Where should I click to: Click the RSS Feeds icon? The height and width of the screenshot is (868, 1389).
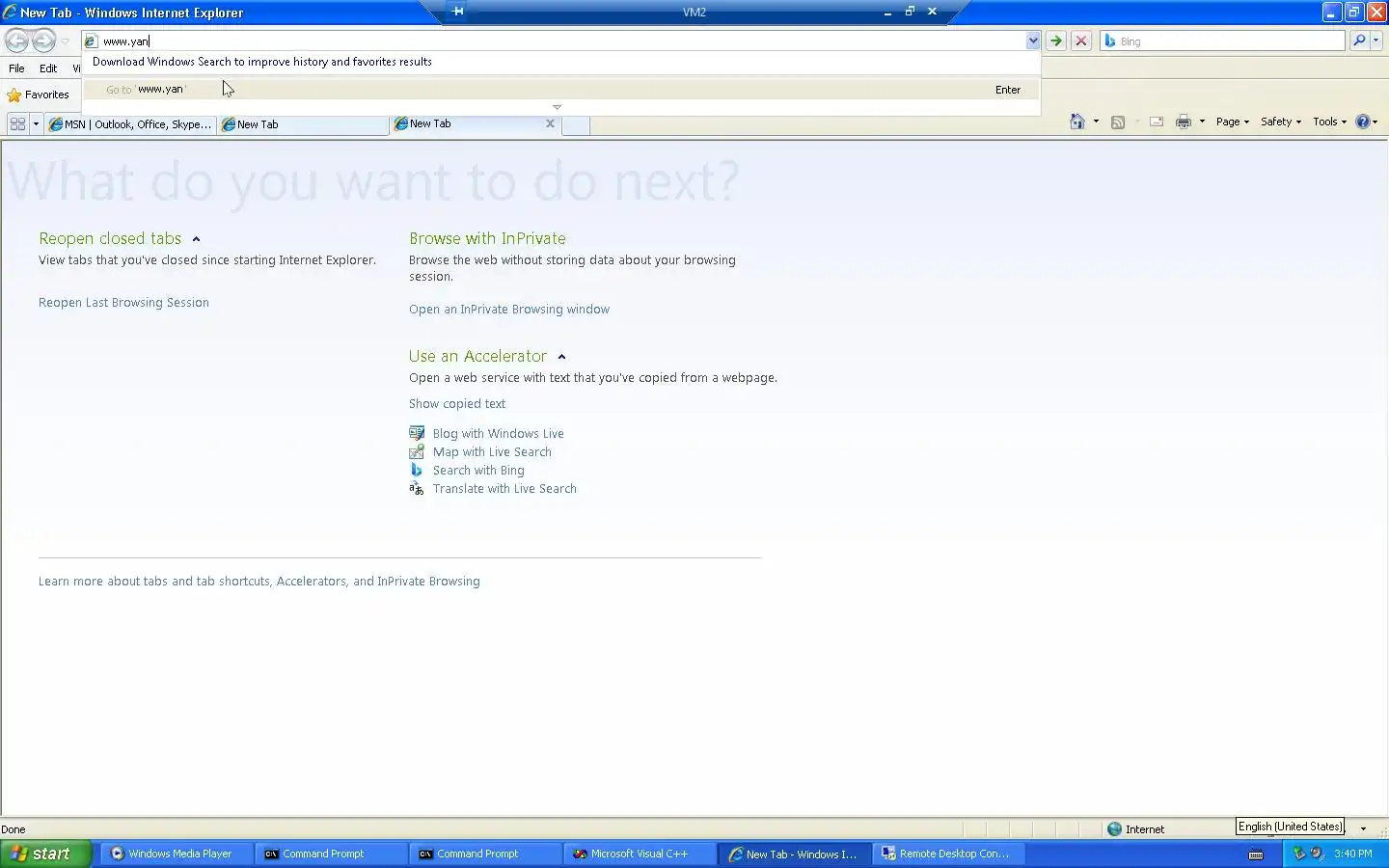(x=1118, y=122)
